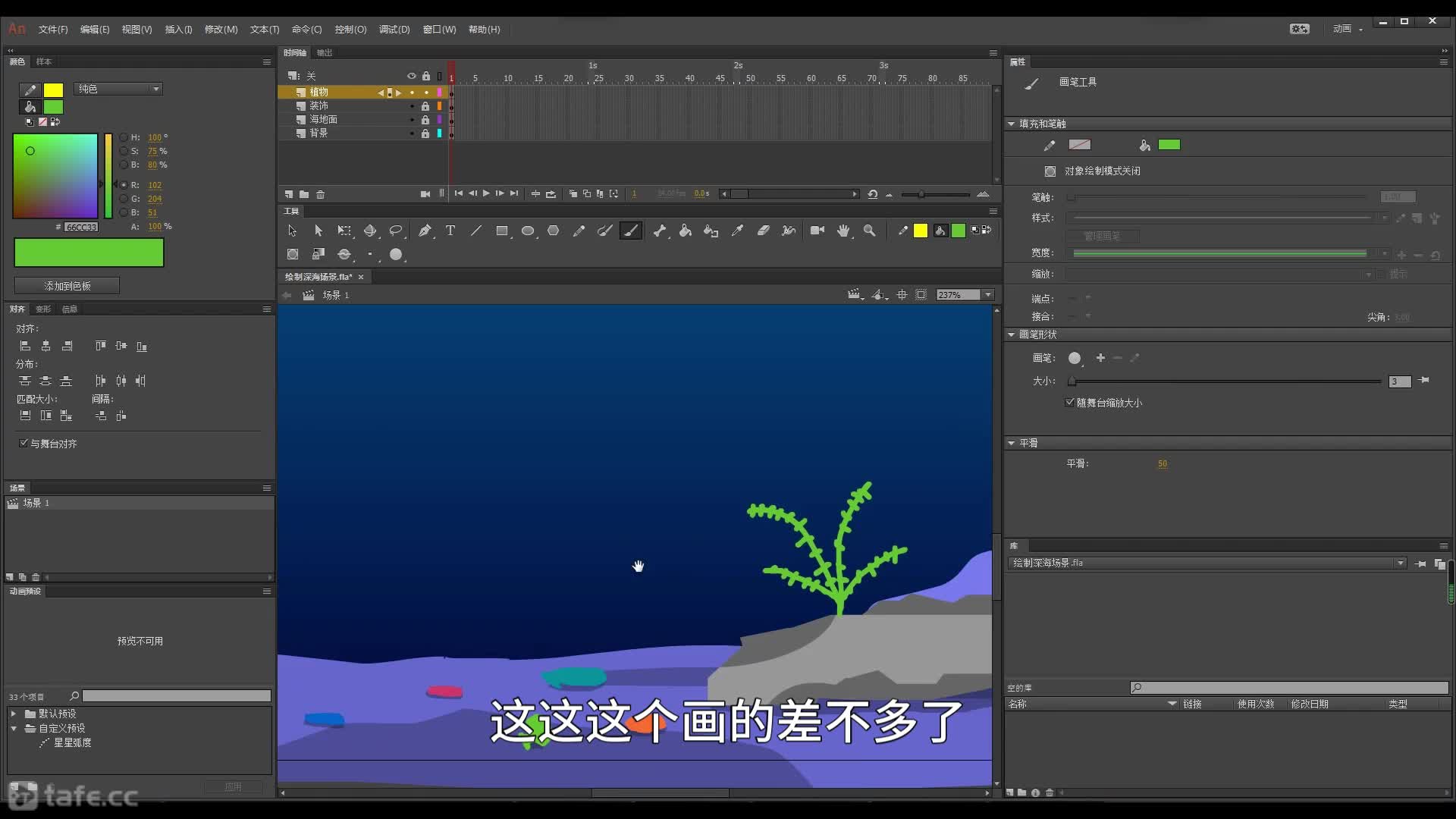The image size is (1456, 819).
Task: Select the Width tool
Action: [x=789, y=231]
